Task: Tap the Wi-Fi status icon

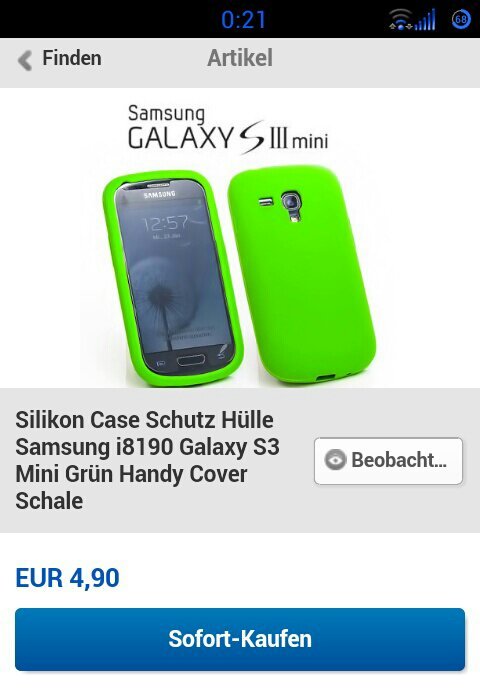Action: coord(400,20)
